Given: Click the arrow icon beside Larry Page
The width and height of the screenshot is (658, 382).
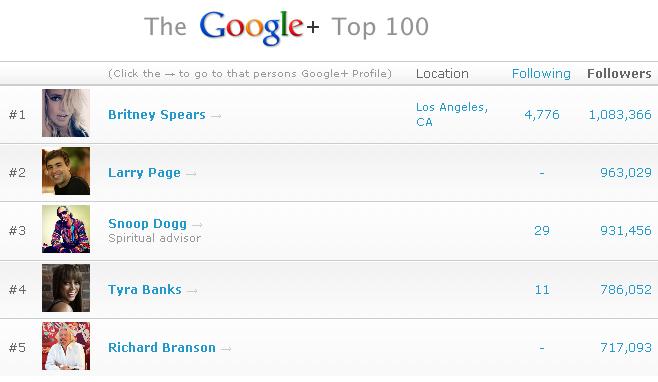Looking at the screenshot, I should pos(191,174).
